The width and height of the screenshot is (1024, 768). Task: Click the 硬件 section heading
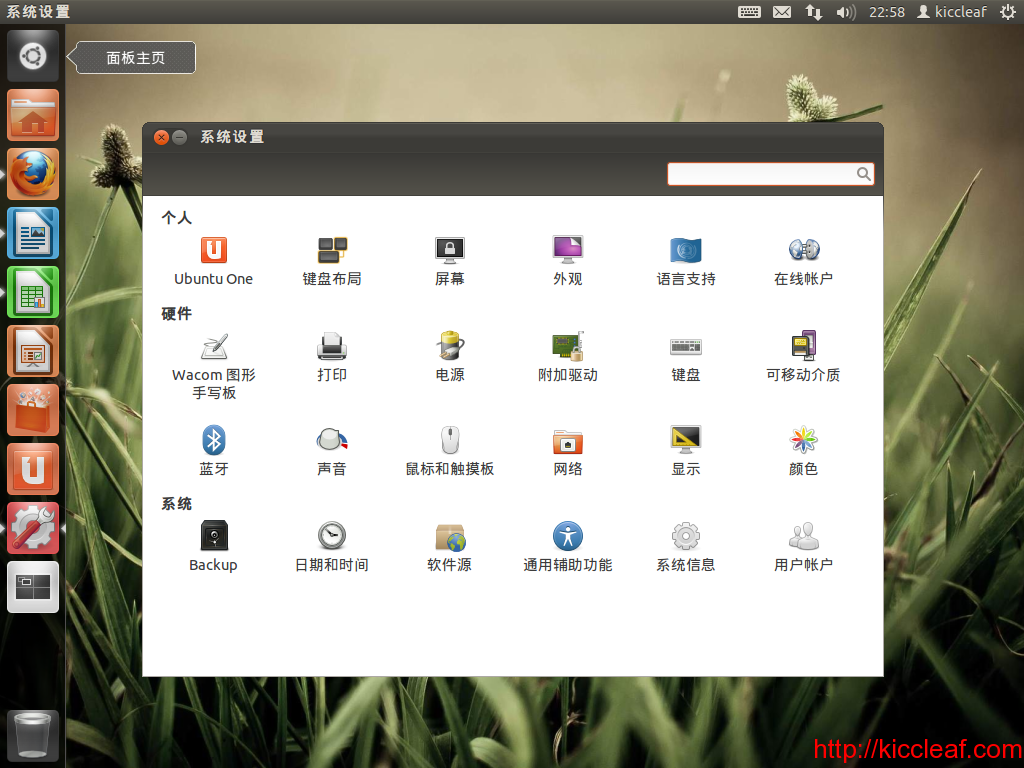pos(176,313)
